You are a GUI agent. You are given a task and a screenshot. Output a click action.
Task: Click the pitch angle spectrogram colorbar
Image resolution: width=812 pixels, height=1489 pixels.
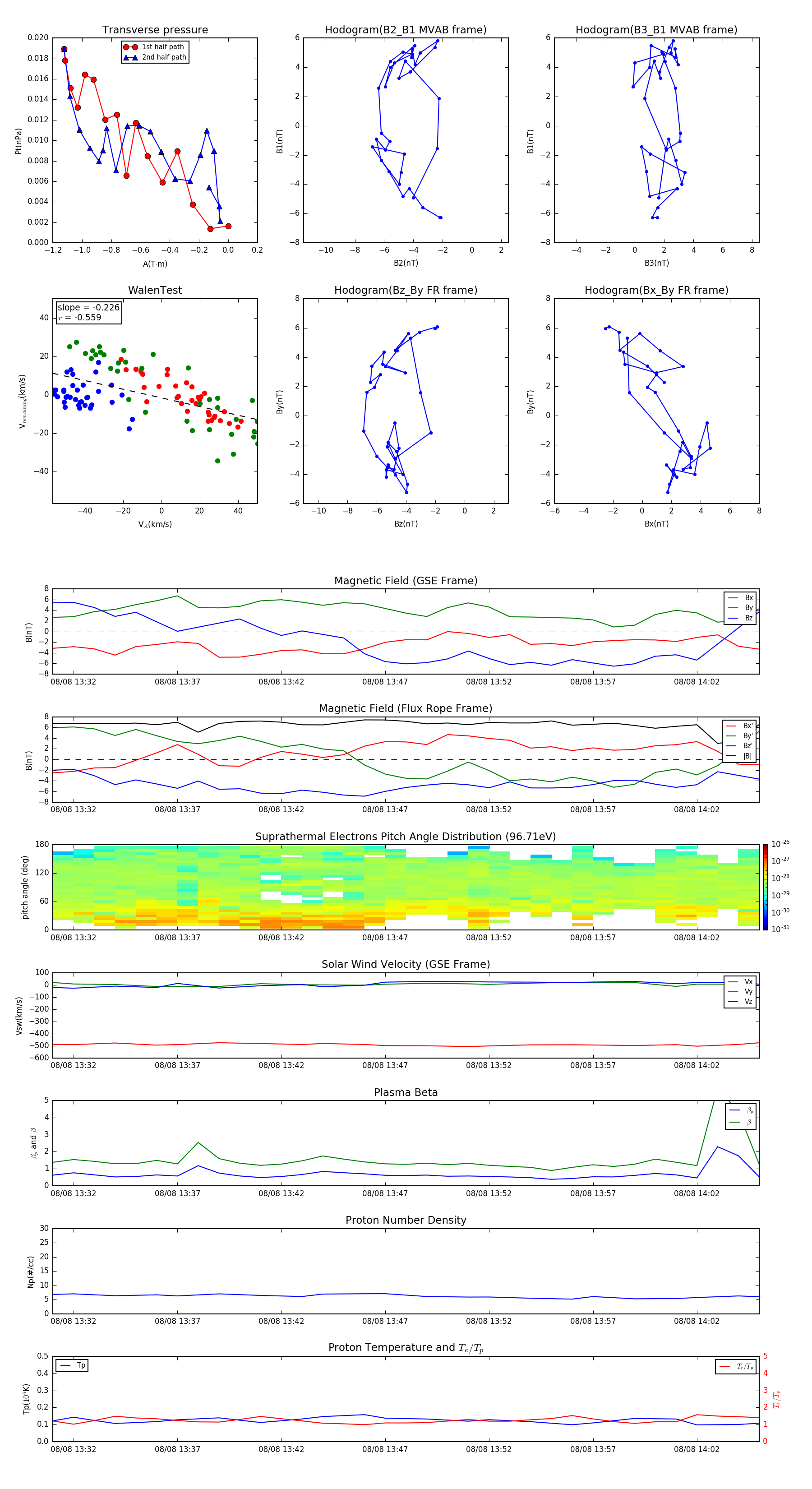pyautogui.click(x=765, y=887)
